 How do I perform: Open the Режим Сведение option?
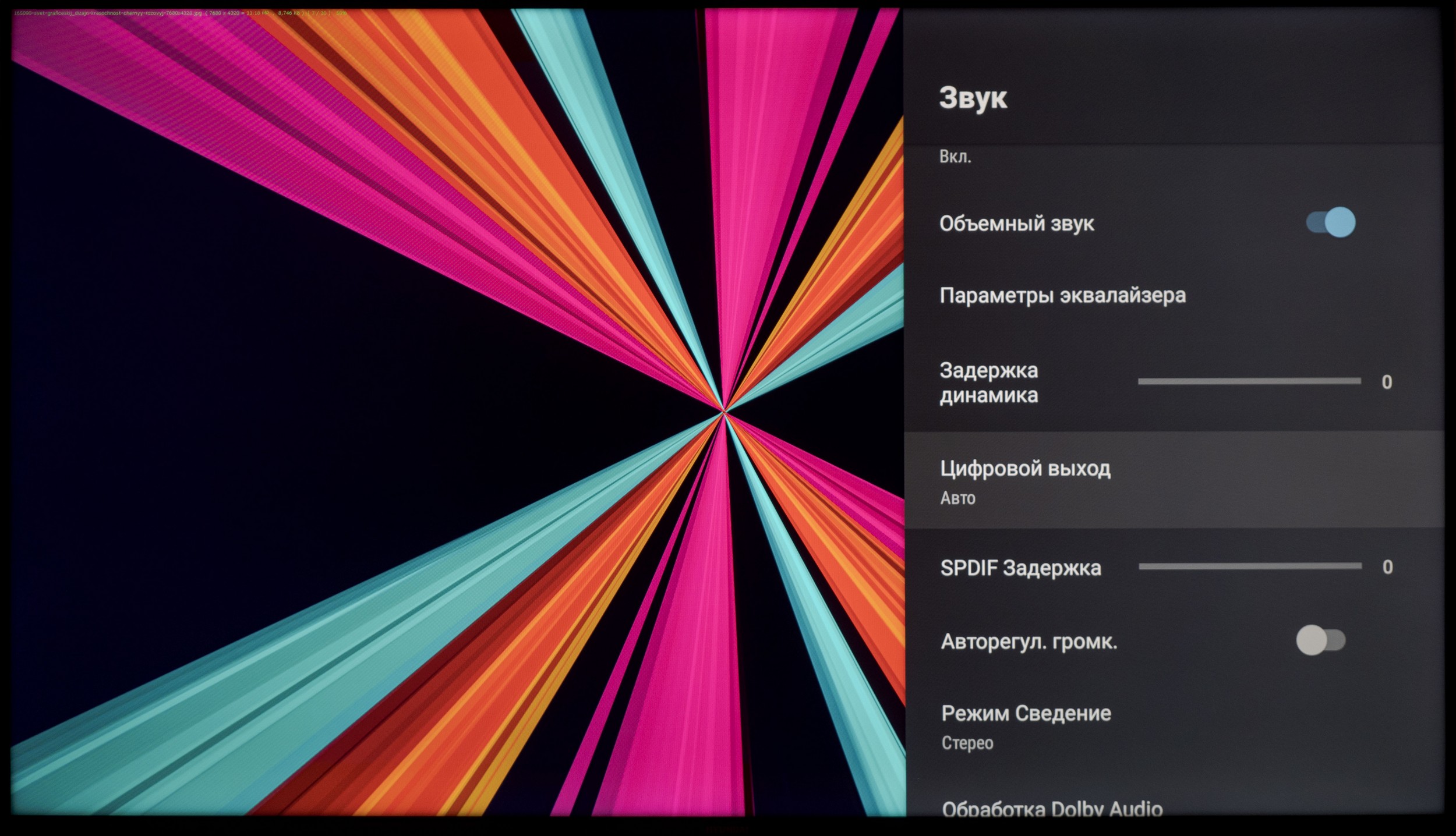1026,713
